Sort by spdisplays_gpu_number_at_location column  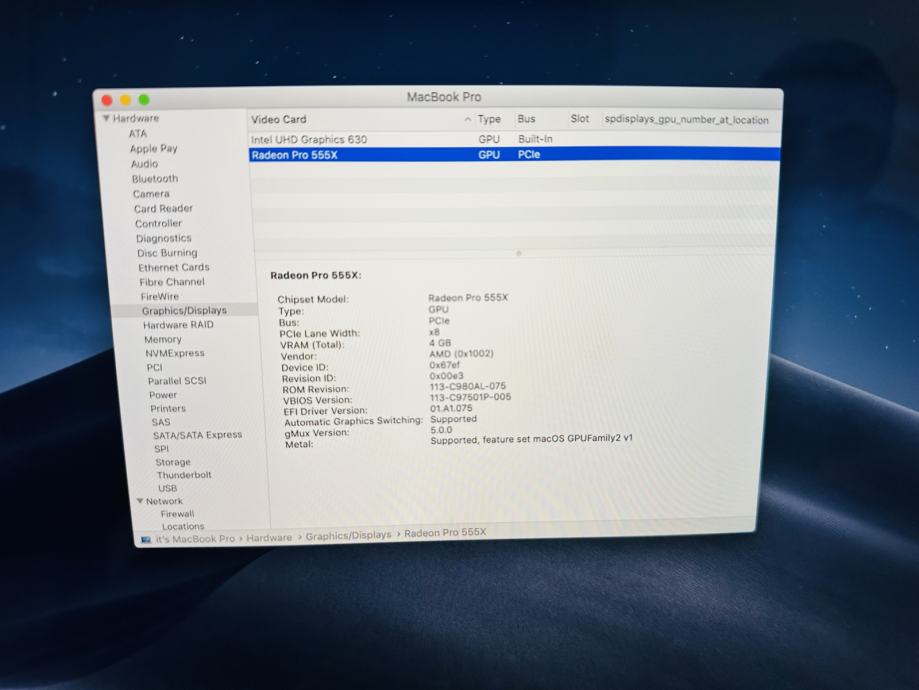coord(686,120)
